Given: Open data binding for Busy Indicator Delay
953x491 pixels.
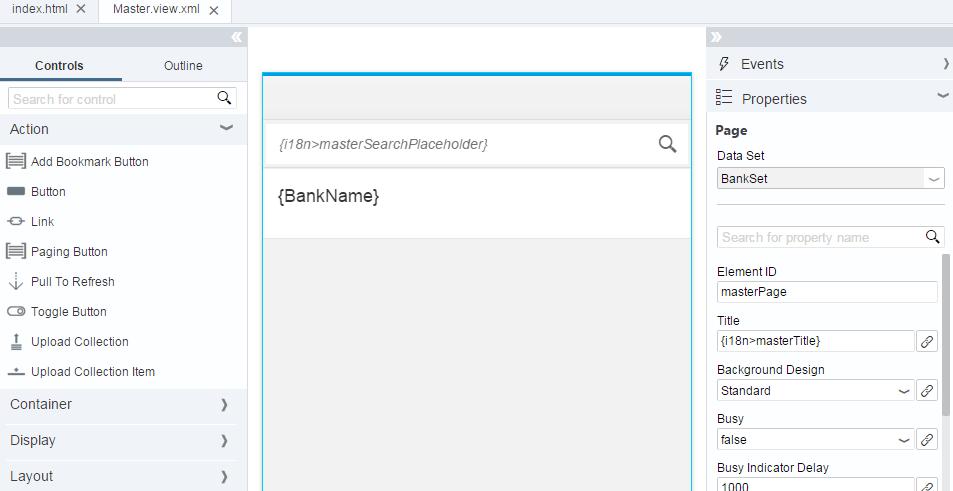Looking at the screenshot, I should click(x=927, y=485).
